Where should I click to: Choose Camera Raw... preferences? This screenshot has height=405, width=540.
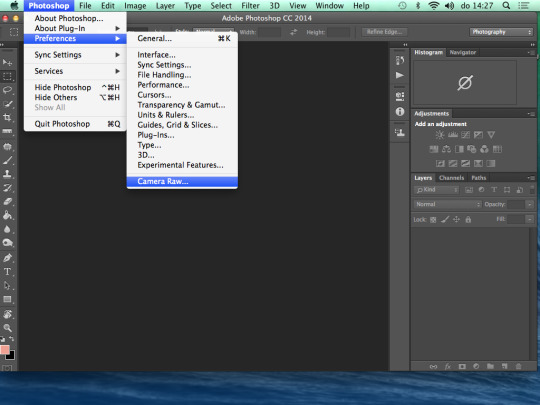tap(182, 181)
